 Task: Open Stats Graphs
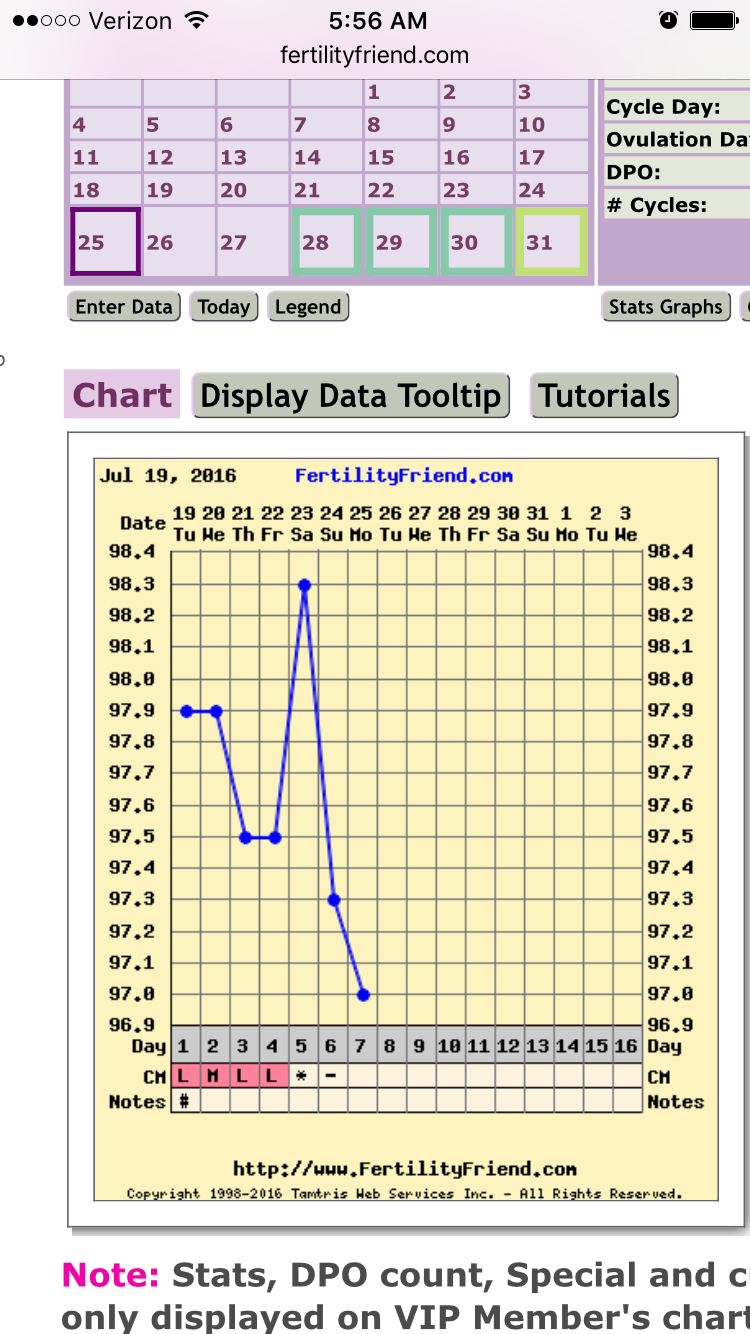point(665,307)
